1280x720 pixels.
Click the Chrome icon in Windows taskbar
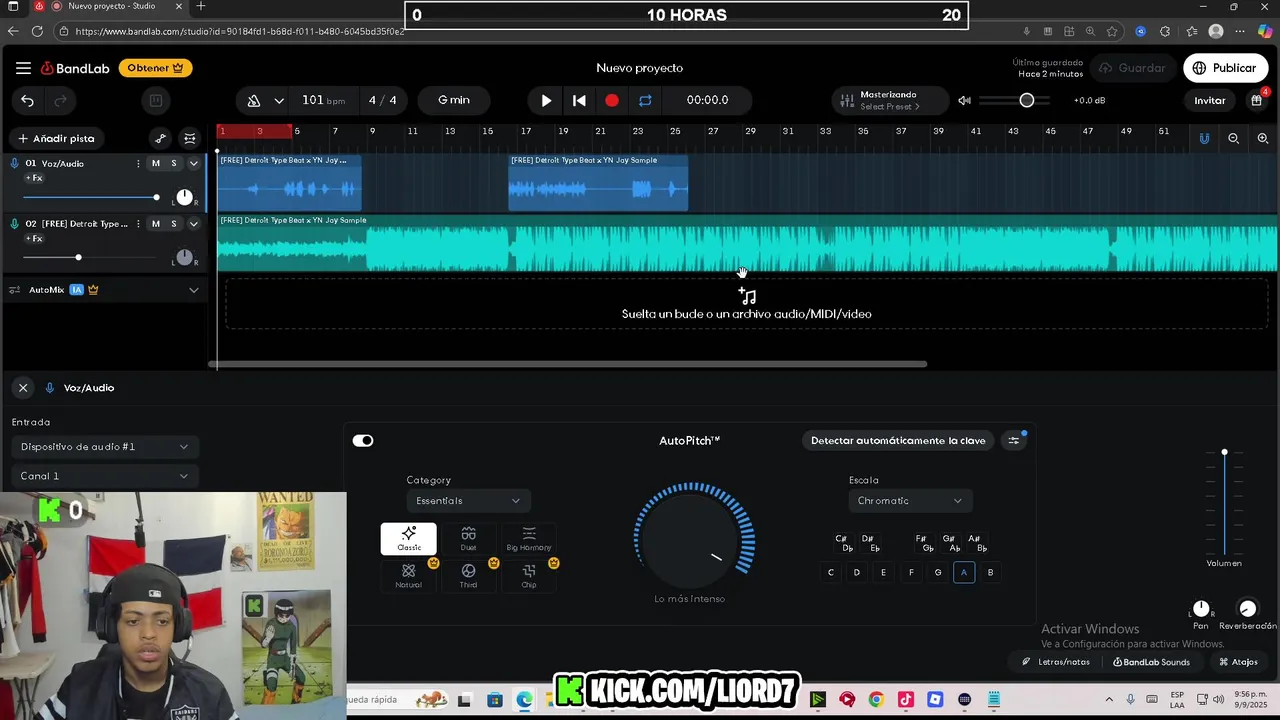point(876,700)
